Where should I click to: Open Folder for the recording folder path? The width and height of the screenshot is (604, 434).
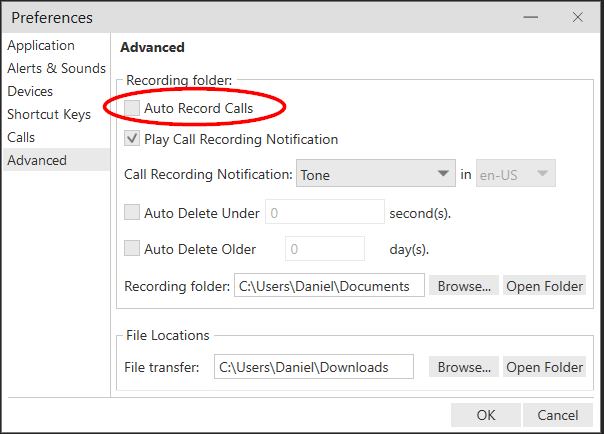click(x=544, y=286)
